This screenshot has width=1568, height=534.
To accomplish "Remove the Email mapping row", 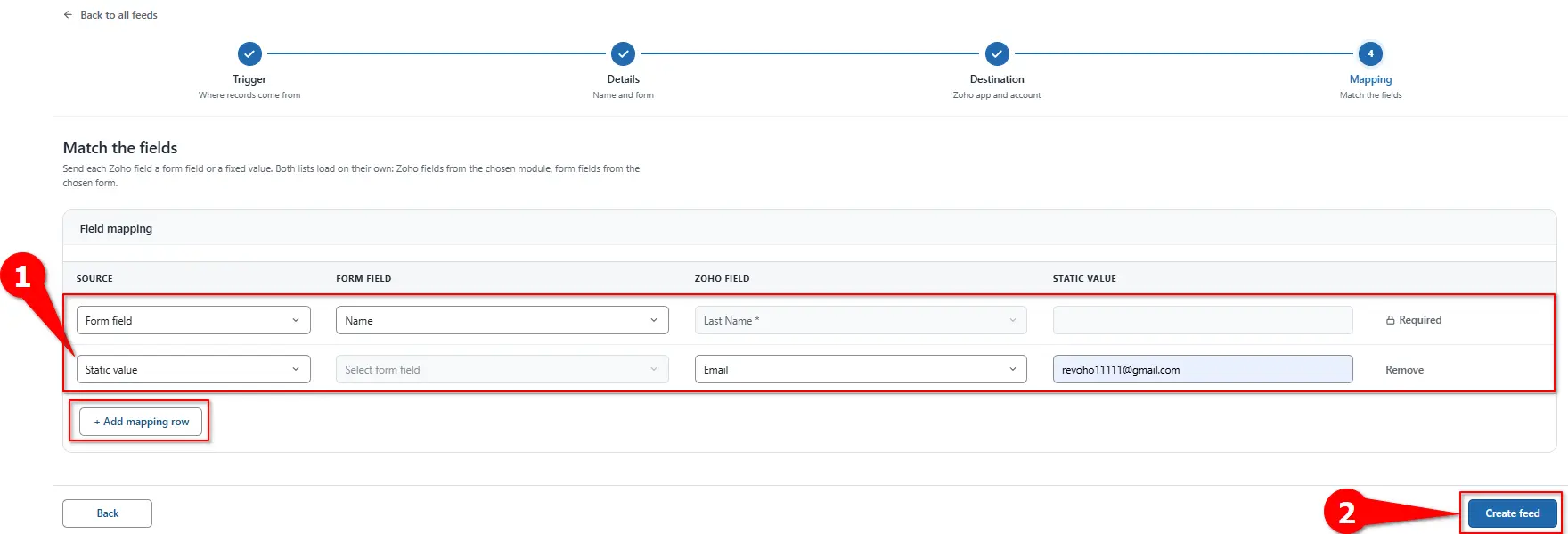I will point(1404,370).
